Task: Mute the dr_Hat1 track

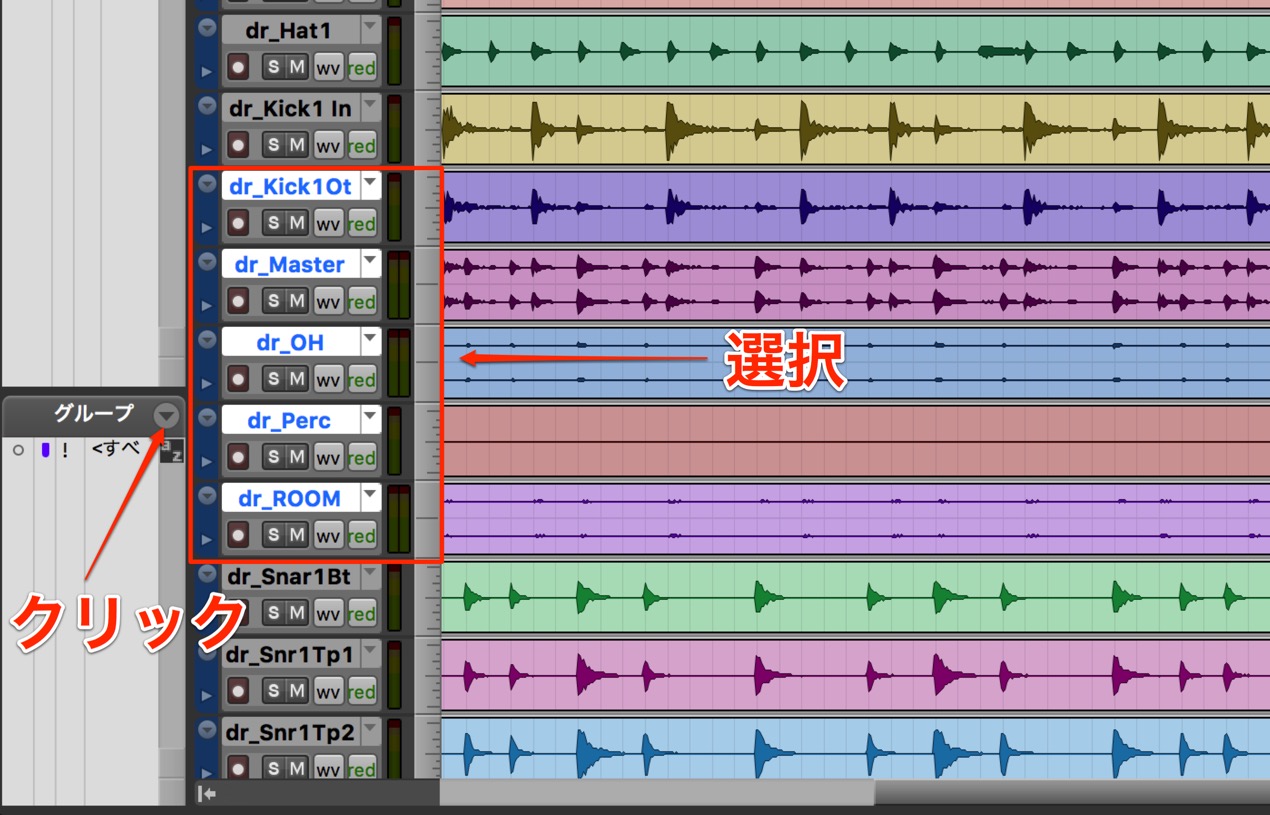Action: [297, 67]
